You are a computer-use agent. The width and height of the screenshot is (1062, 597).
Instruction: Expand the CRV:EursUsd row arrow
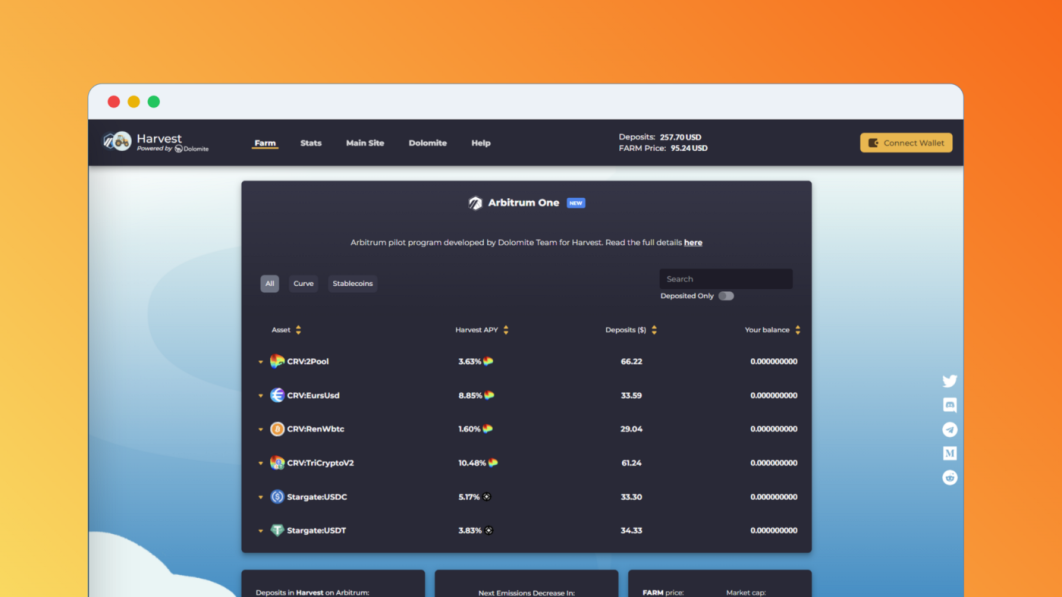pyautogui.click(x=261, y=396)
